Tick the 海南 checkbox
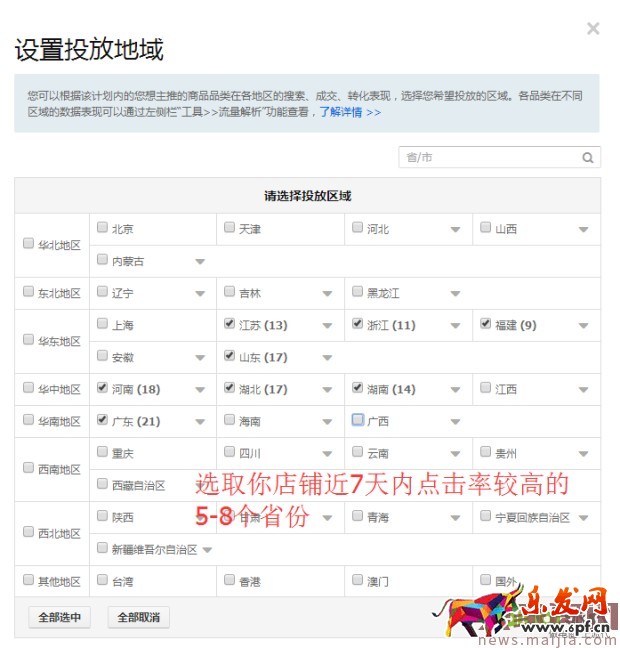 click(x=229, y=419)
